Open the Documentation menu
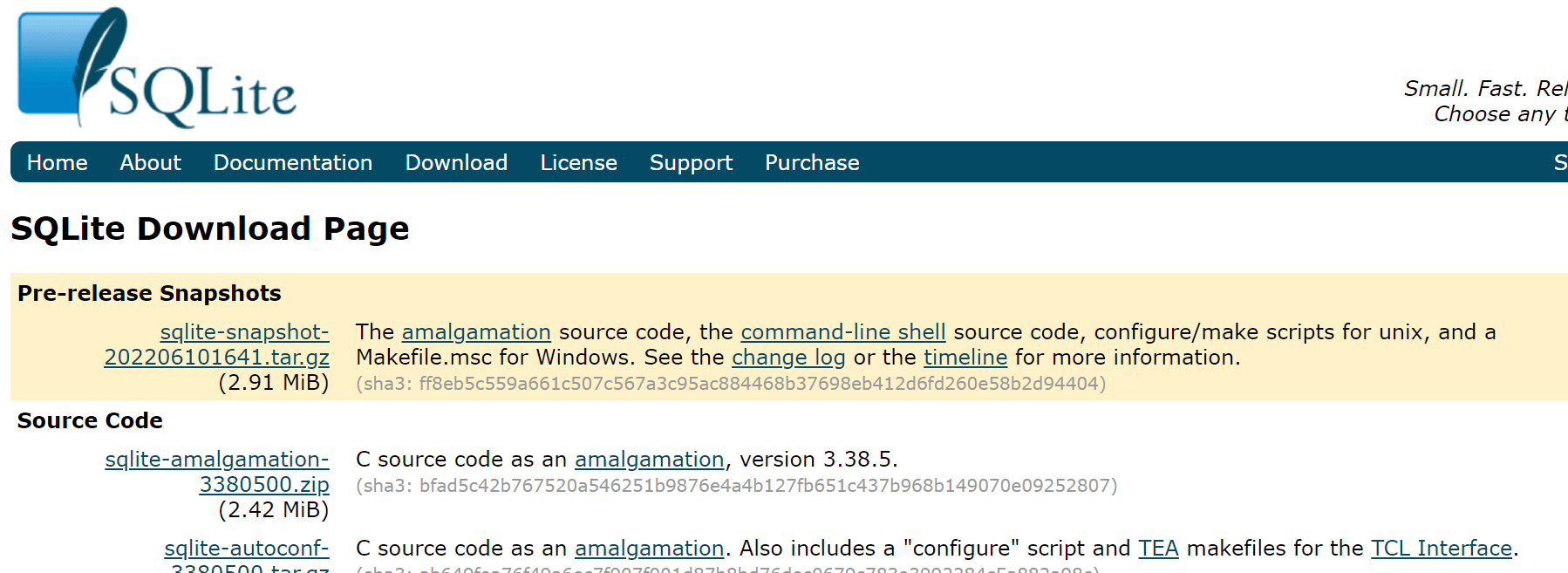1568x573 pixels. pyautogui.click(x=293, y=163)
